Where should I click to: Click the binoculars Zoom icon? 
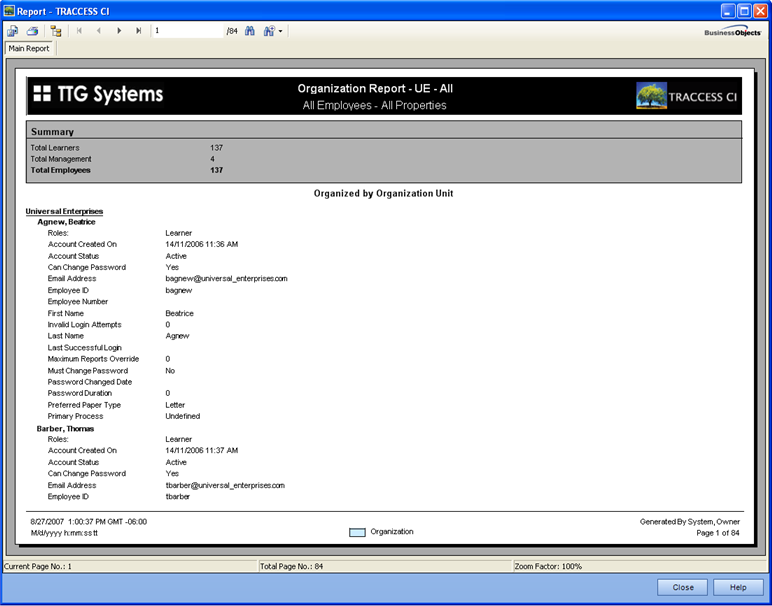(269, 31)
